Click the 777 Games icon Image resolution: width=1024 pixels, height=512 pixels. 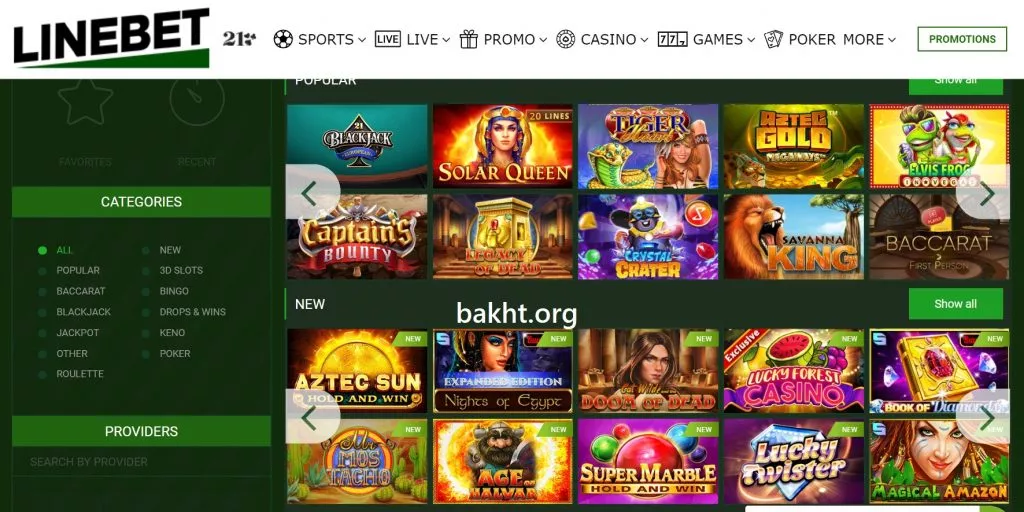pyautogui.click(x=672, y=39)
